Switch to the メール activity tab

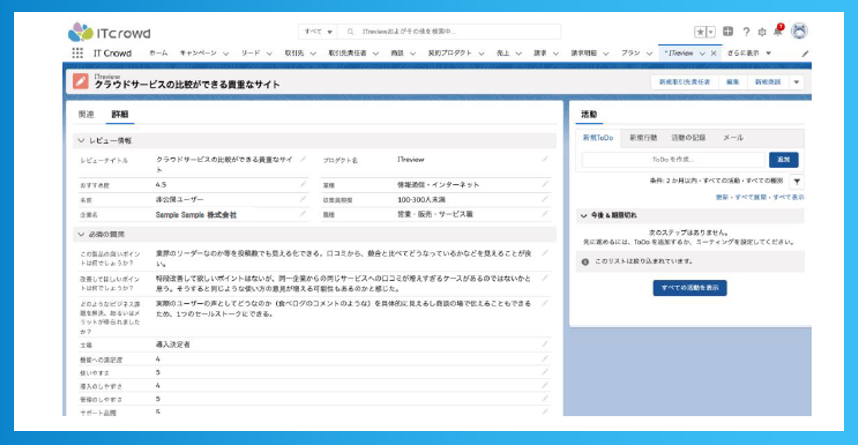[733, 137]
